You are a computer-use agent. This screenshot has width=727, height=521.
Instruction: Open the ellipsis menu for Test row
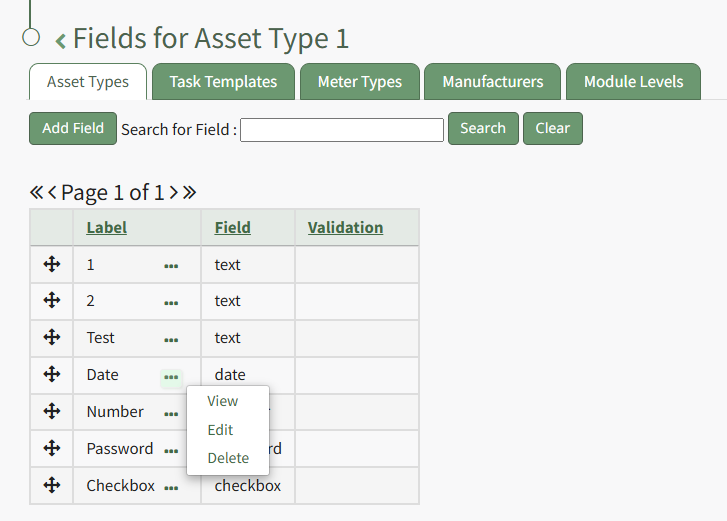(x=171, y=340)
